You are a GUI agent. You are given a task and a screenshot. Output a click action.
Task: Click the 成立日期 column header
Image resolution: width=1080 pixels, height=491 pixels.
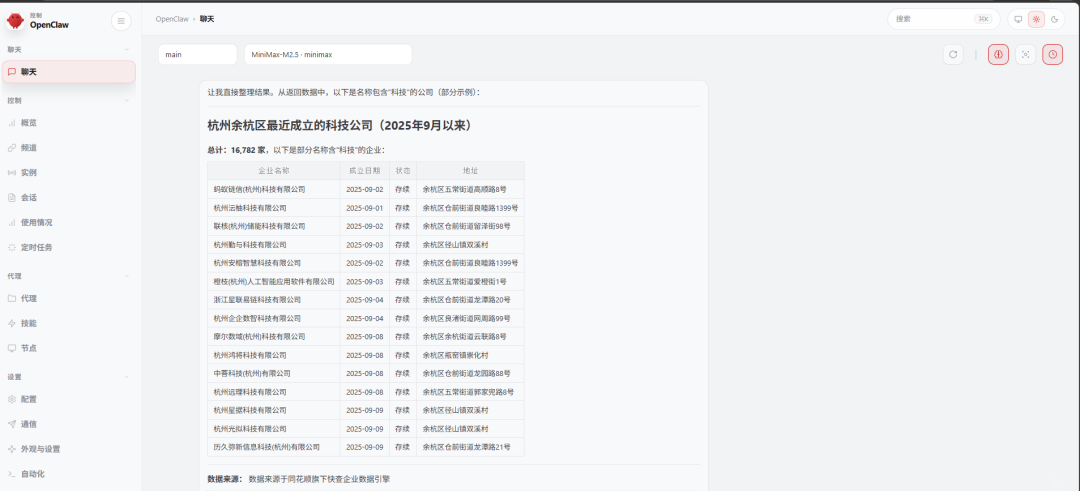[364, 171]
